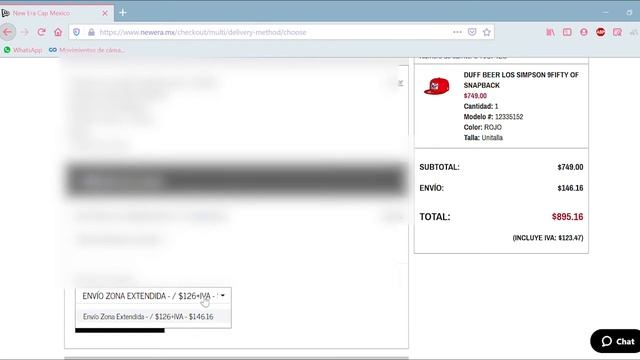This screenshot has width=640, height=360.
Task: Click the Duff Beer cap thumbnail
Action: pos(436,86)
